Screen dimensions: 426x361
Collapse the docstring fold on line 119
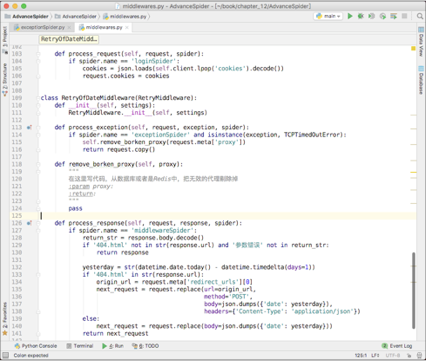[x=38, y=172]
